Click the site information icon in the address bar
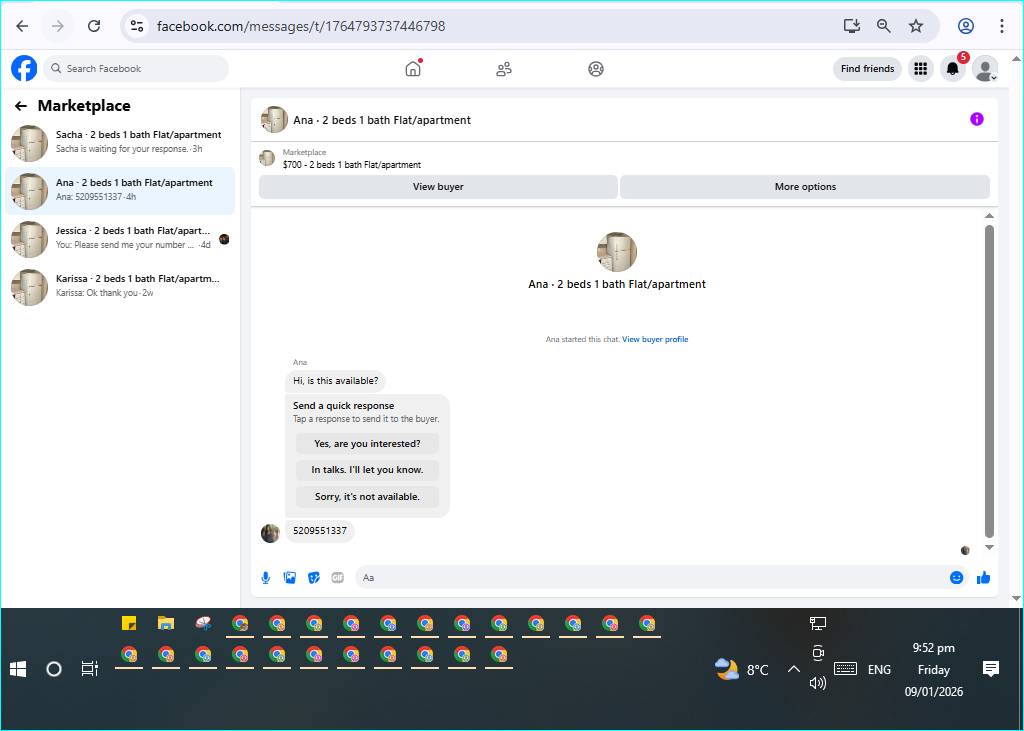The image size is (1024, 731). pos(136,26)
